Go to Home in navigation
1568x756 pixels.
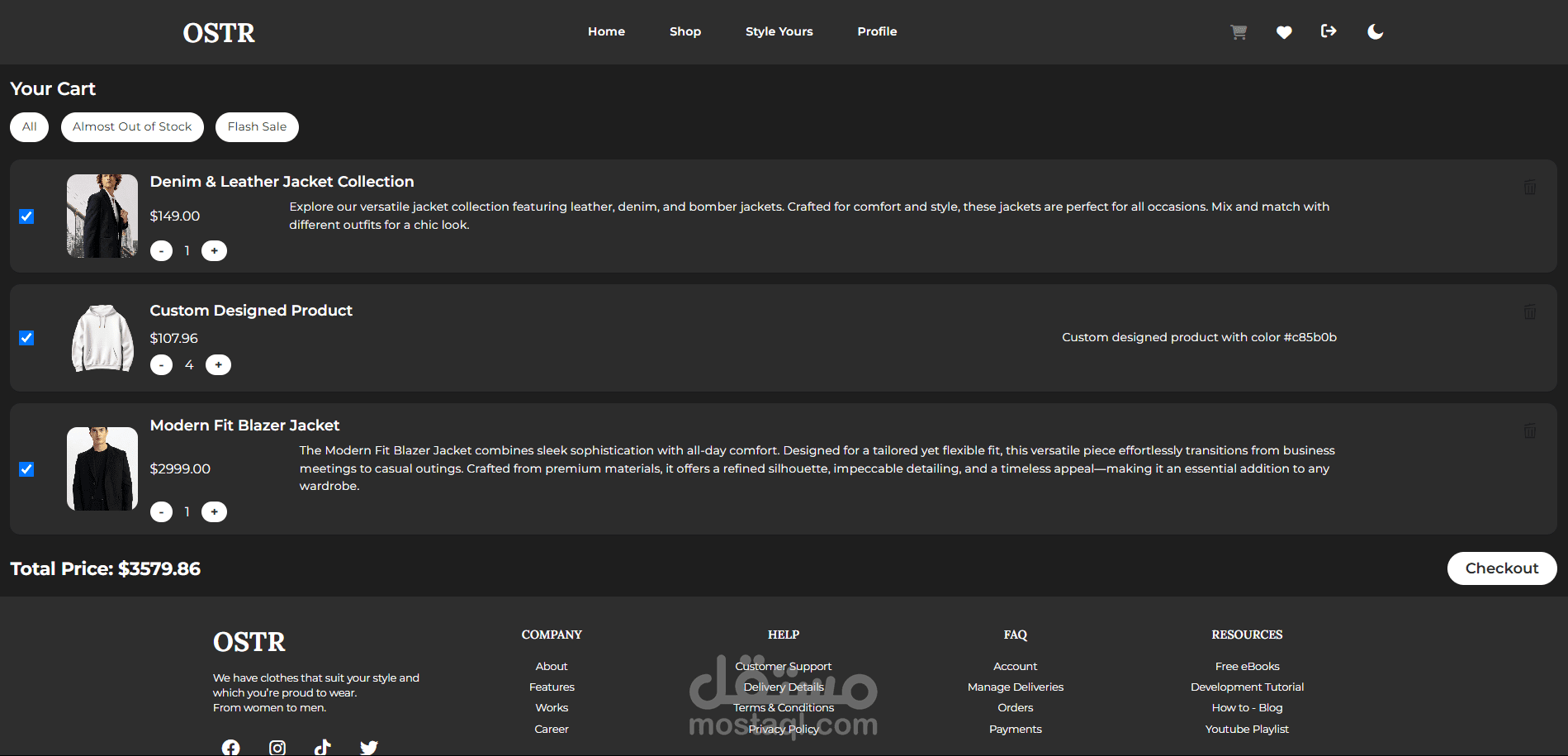click(606, 31)
